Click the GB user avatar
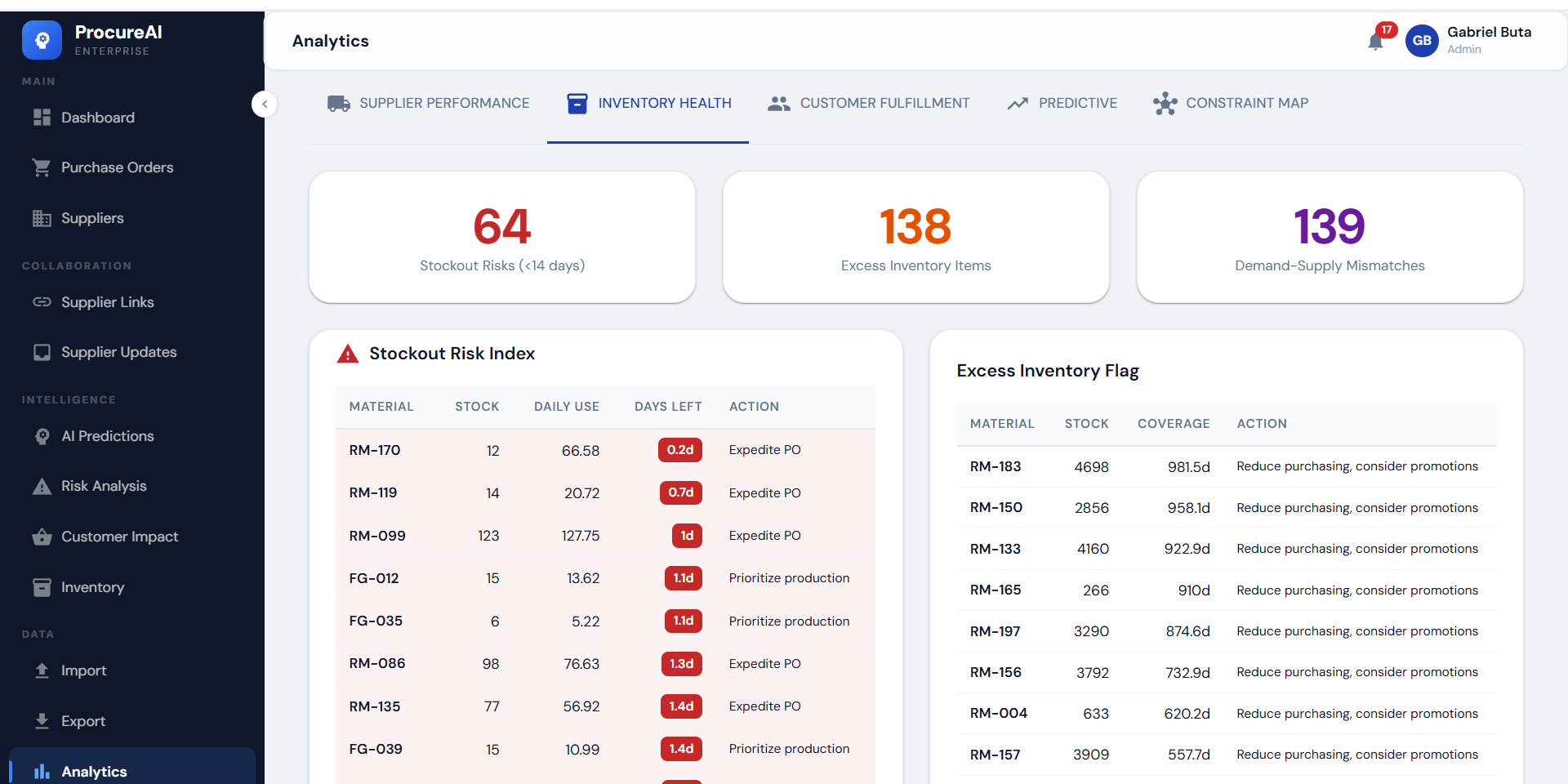The height and width of the screenshot is (784, 1568). 1422,41
